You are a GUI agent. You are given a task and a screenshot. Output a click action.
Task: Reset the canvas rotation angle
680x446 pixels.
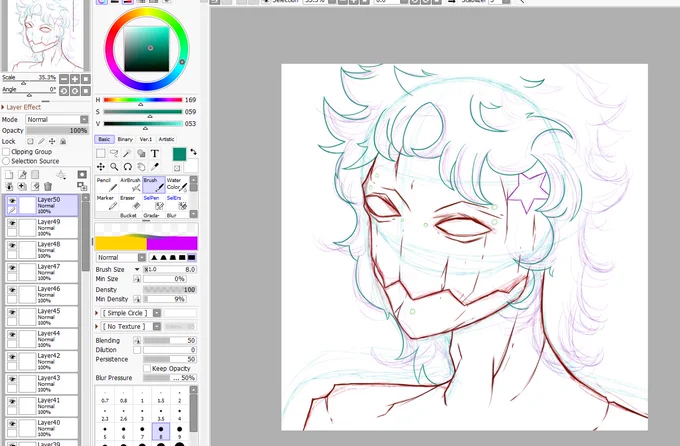tap(85, 91)
